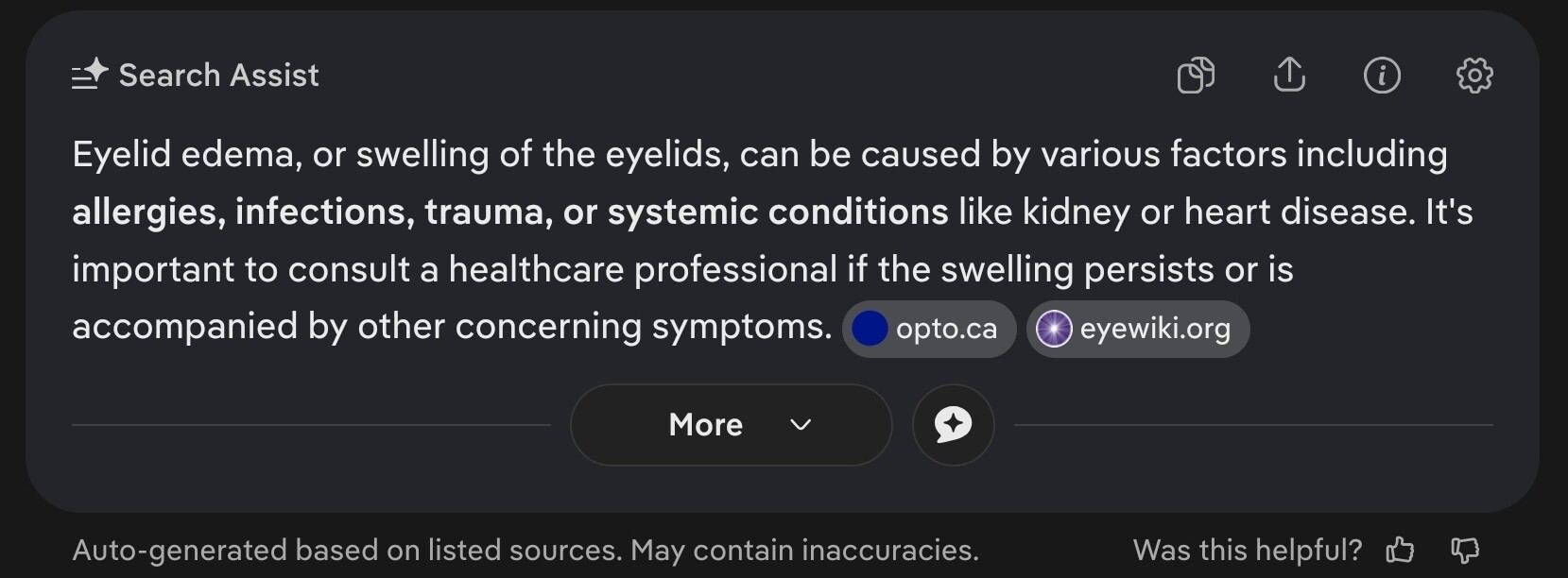Click the blue opto.ca favicon

[x=870, y=329]
